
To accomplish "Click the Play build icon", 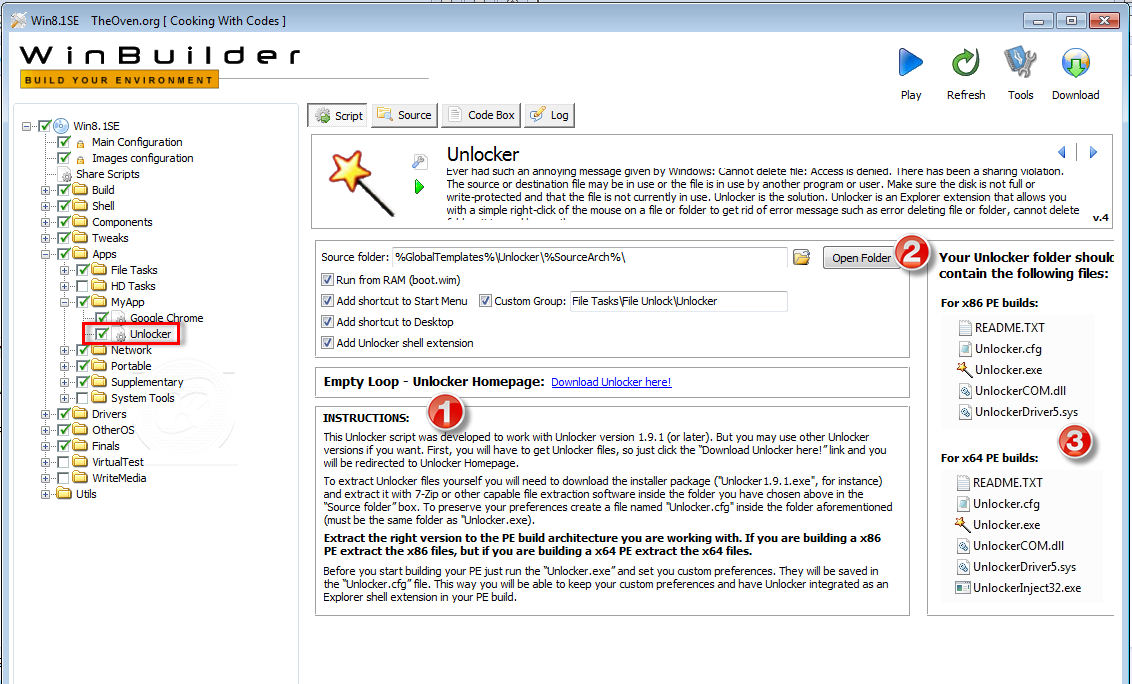I will tap(910, 63).
